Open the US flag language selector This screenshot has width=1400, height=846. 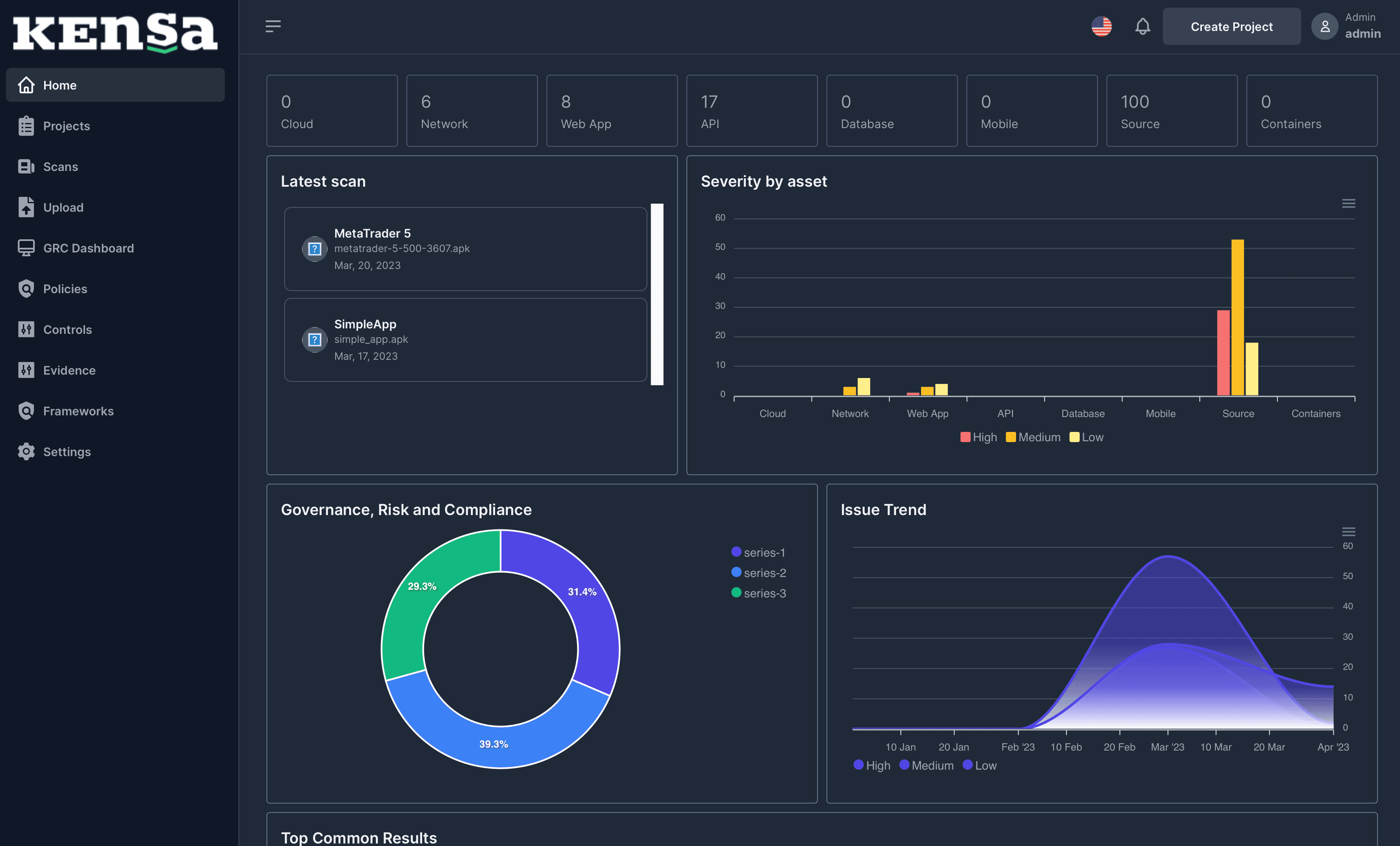(1101, 26)
